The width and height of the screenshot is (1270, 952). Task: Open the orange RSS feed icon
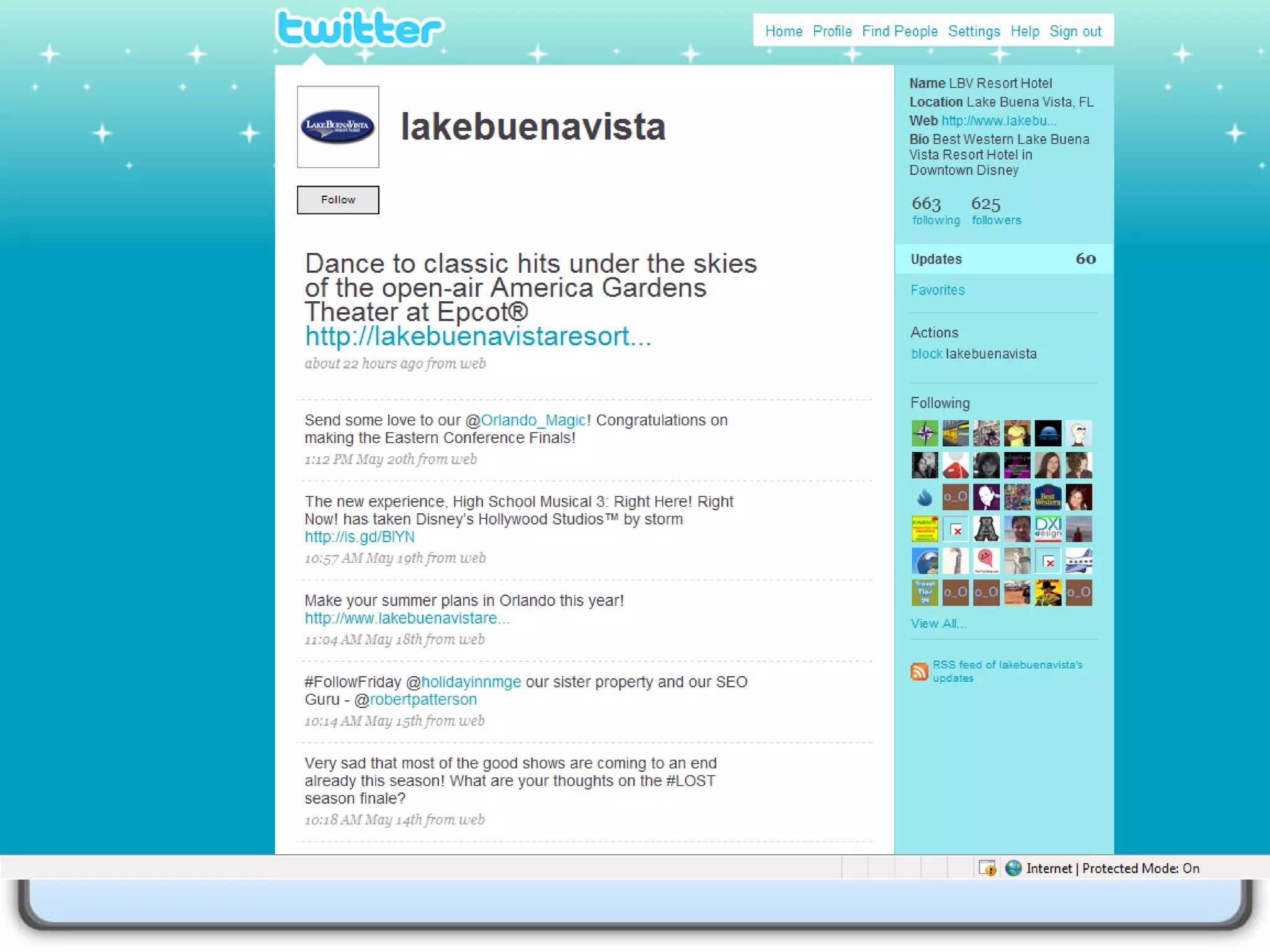(919, 671)
